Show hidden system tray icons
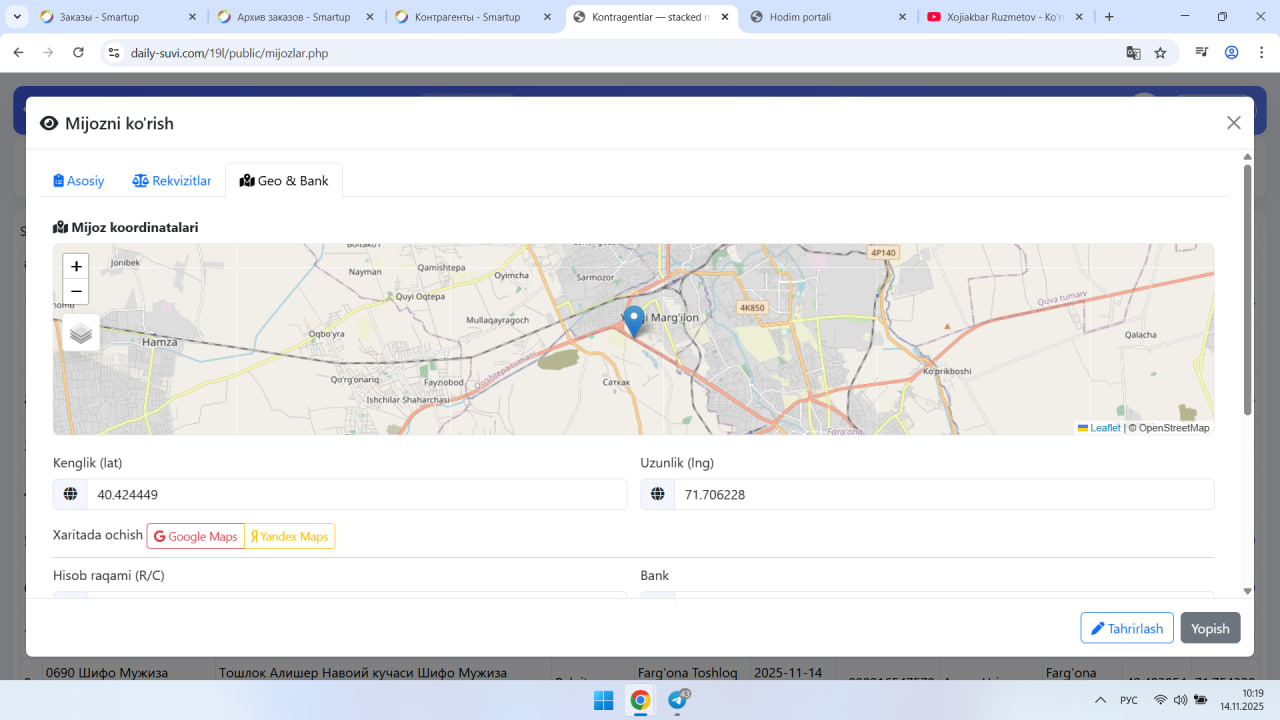Viewport: 1280px width, 720px height. pyautogui.click(x=1100, y=700)
